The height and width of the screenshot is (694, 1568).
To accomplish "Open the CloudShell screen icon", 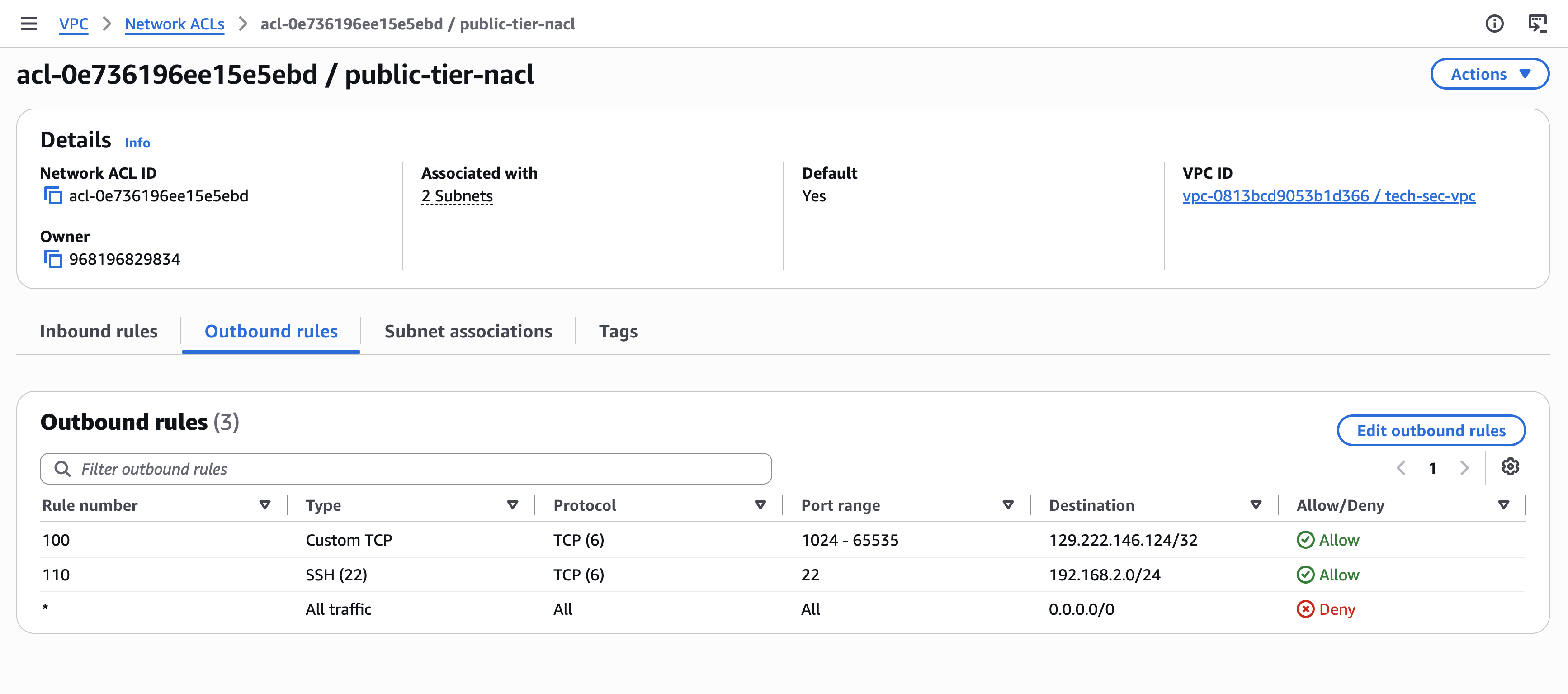I will tap(1537, 24).
